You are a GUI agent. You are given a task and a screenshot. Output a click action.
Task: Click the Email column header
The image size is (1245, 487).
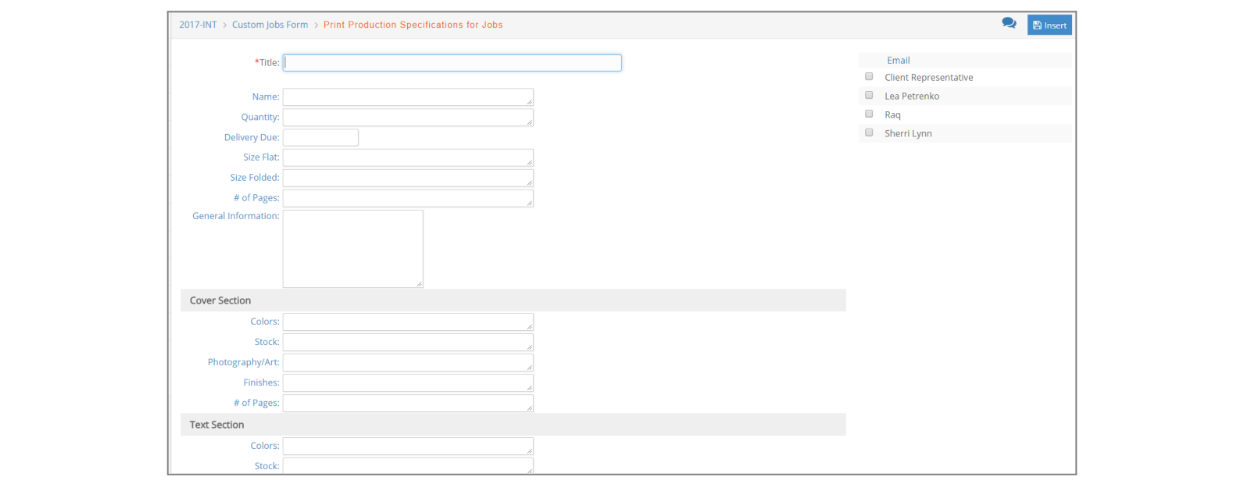click(898, 60)
